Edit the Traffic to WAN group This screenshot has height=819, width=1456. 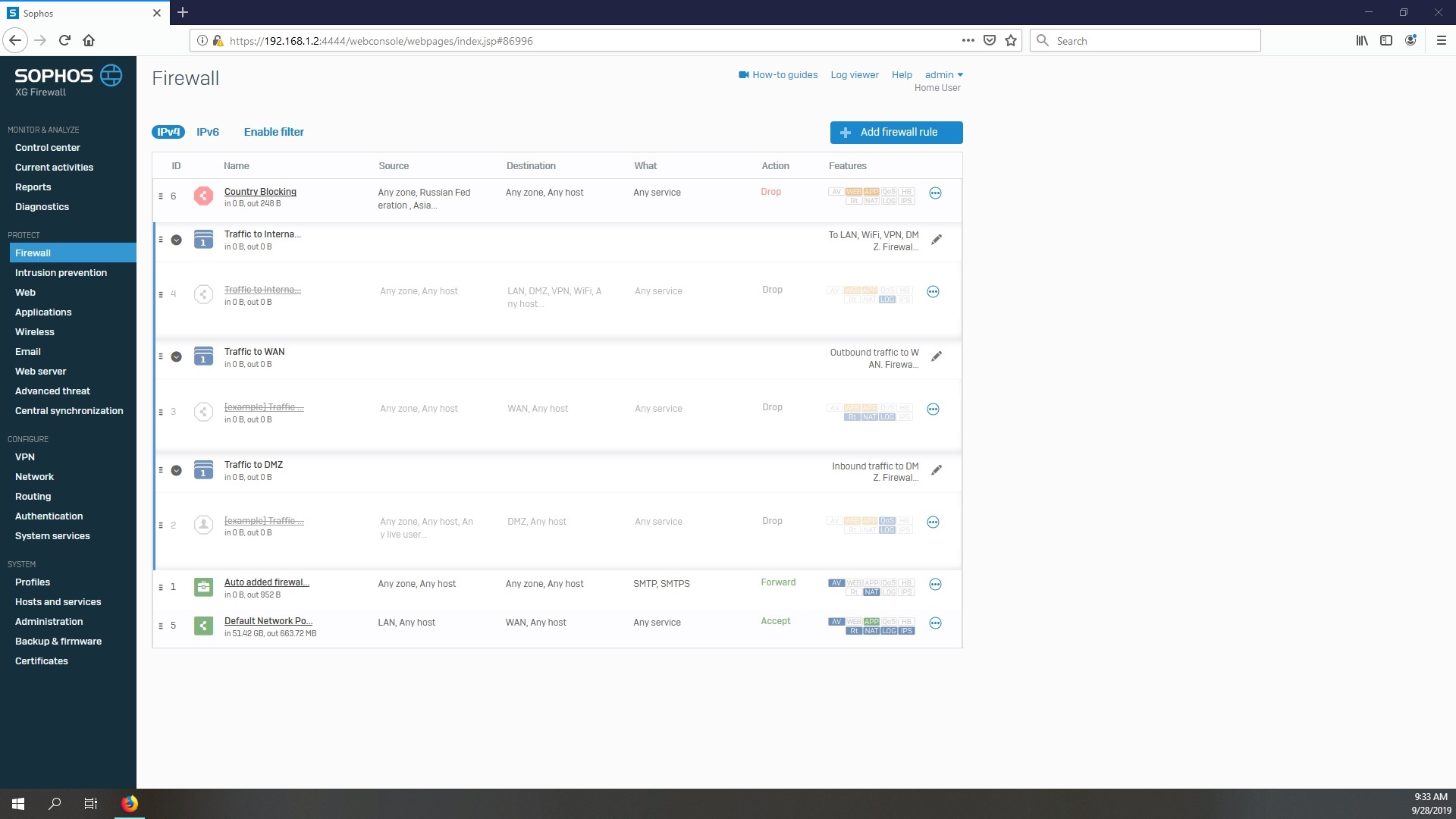click(937, 356)
